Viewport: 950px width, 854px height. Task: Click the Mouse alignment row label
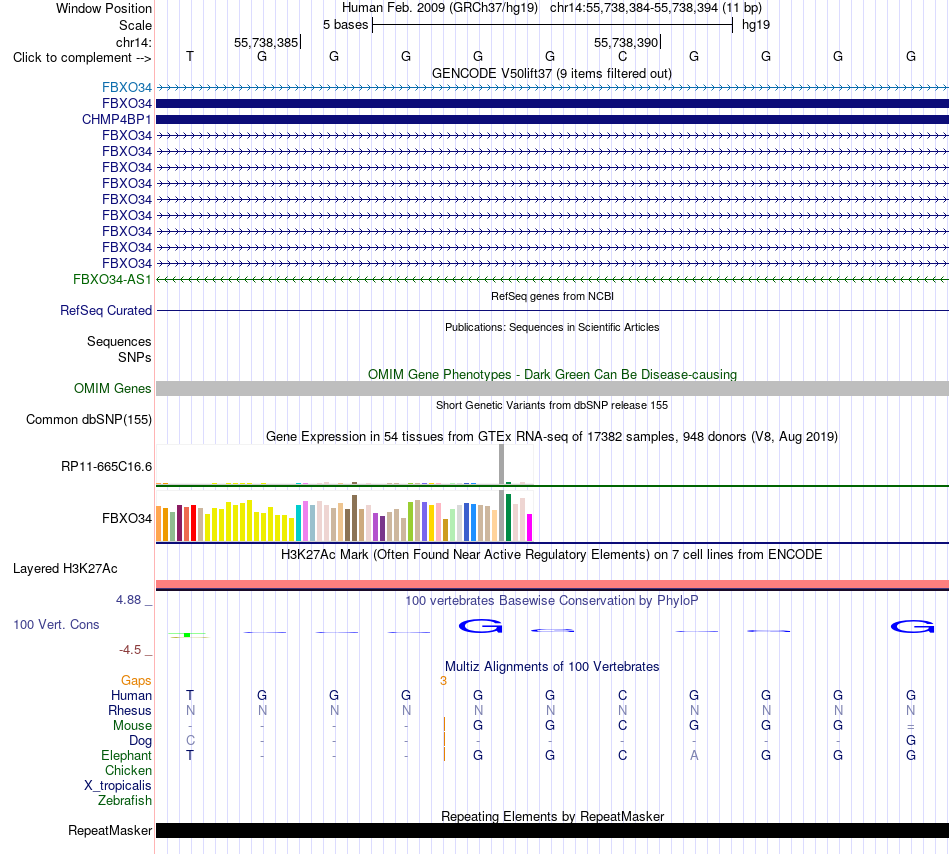pos(132,725)
